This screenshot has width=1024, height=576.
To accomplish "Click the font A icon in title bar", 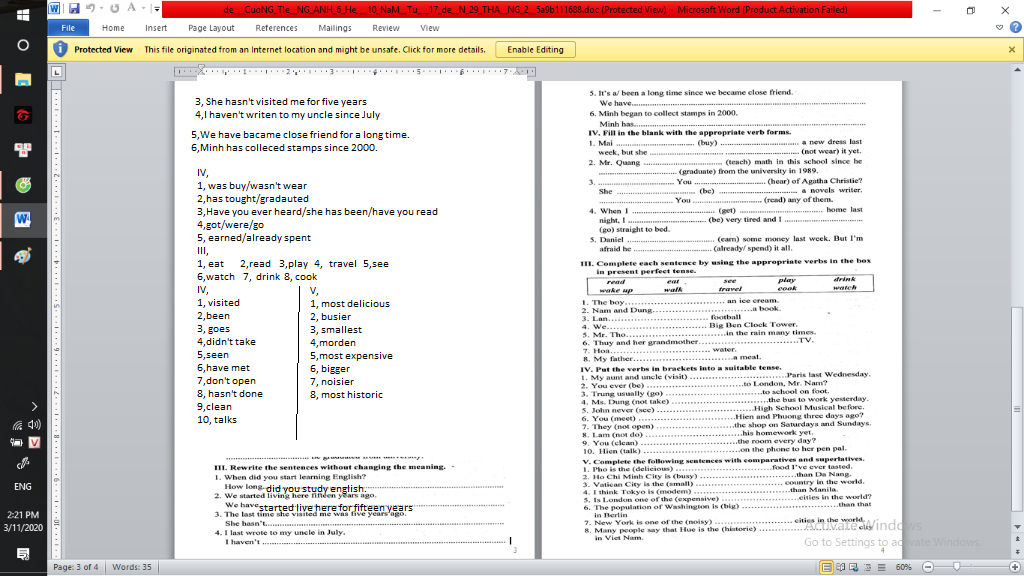I will pos(131,8).
